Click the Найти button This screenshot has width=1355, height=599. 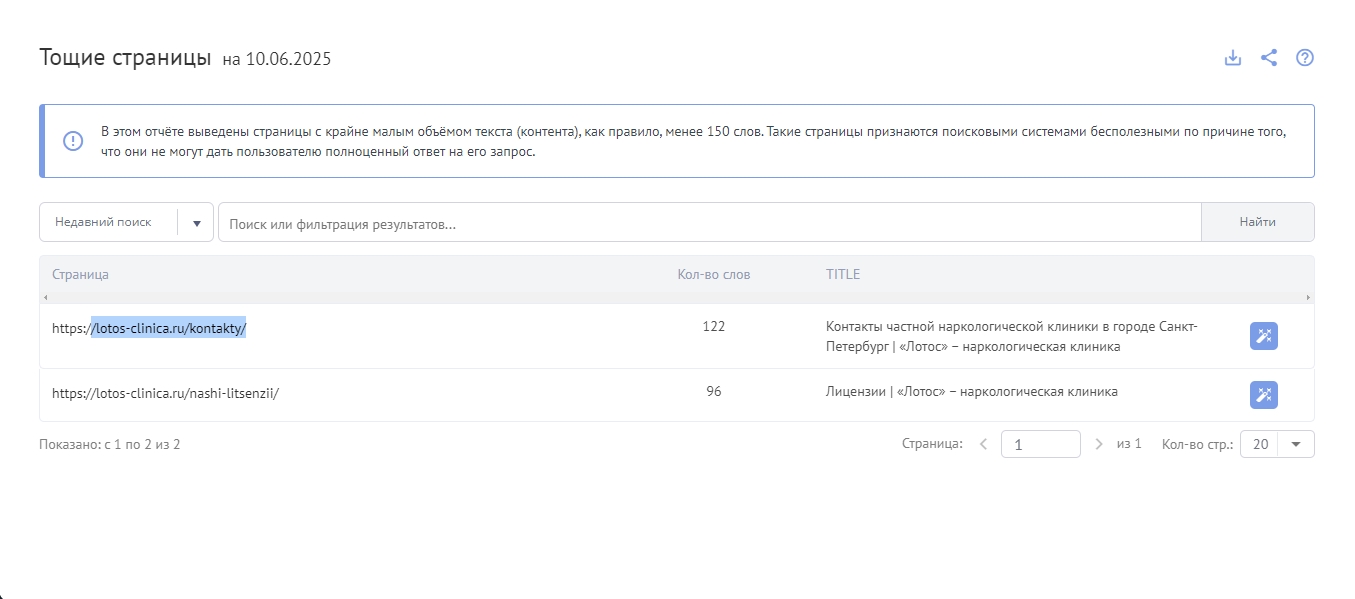coord(1258,222)
